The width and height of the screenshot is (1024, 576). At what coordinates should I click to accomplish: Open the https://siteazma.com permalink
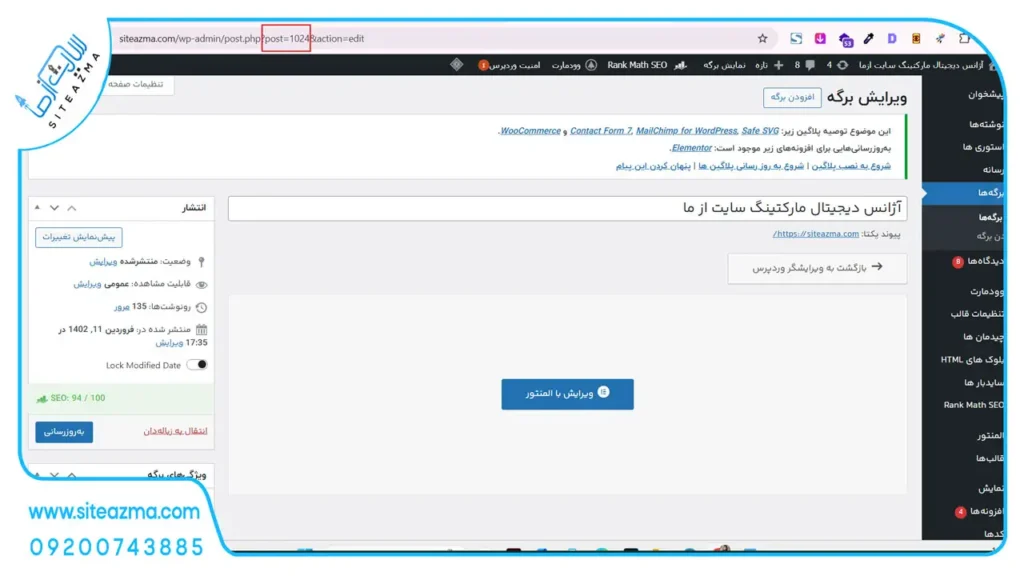[816, 234]
